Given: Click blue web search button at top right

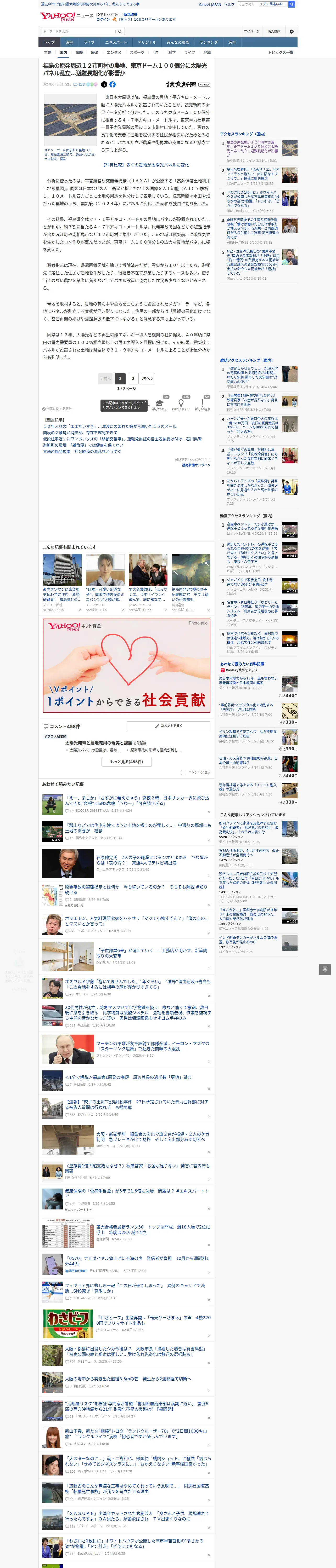Looking at the screenshot, I should pos(292,4).
